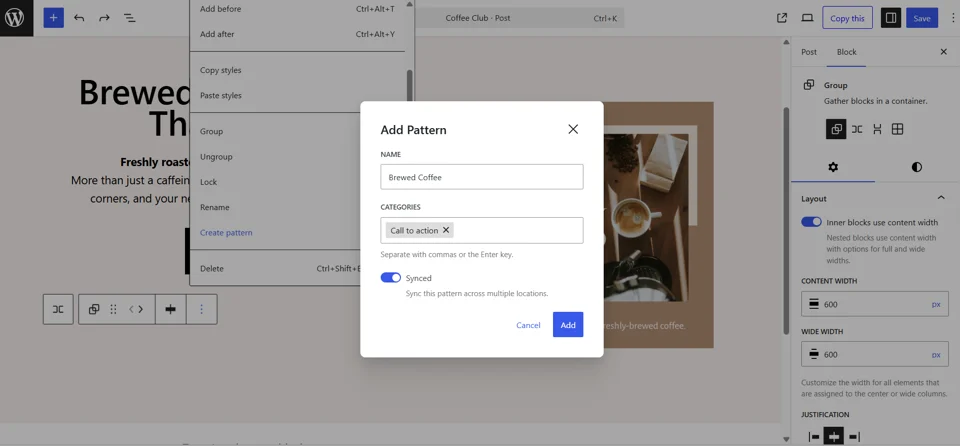Viewport: 960px width, 446px height.
Task: Open the editor options three-dot menu
Action: (x=952, y=18)
